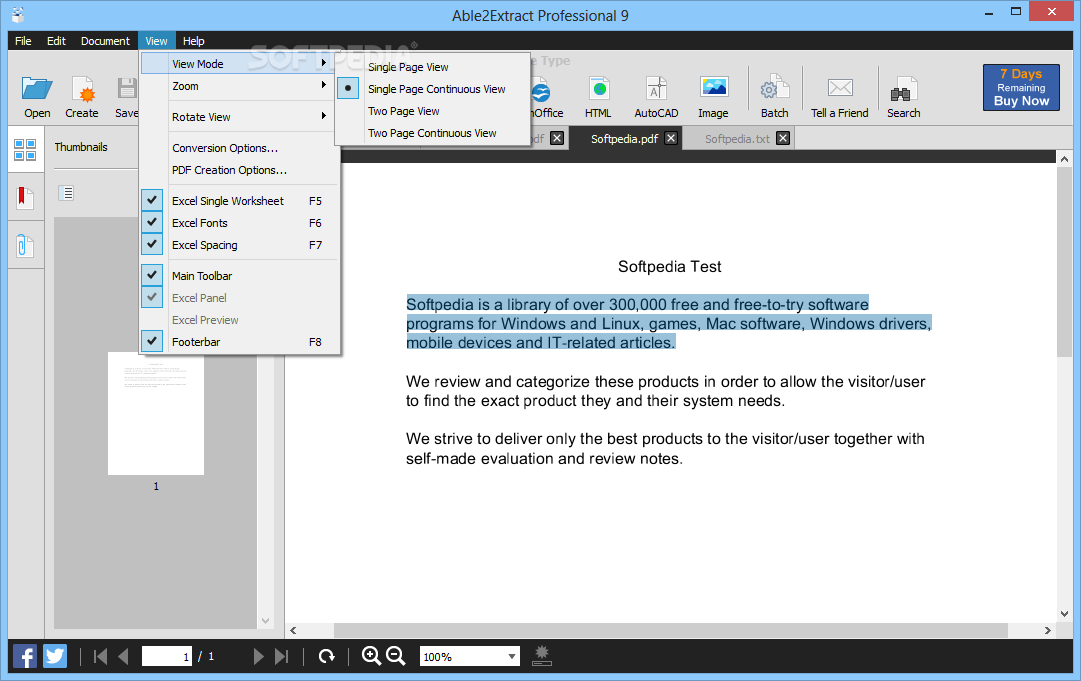Click the Excel Preview menu entry

point(240,320)
